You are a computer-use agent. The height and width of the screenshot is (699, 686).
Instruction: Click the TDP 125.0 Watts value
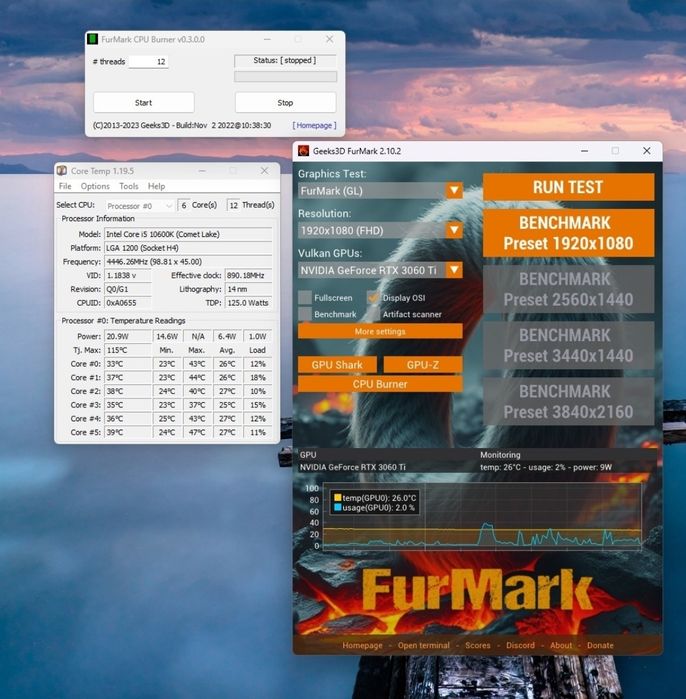248,303
